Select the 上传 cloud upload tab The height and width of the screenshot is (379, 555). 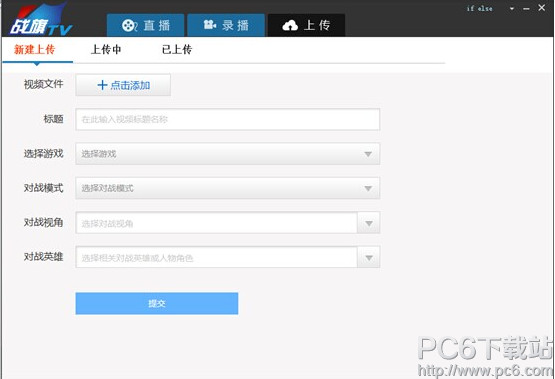(306, 25)
